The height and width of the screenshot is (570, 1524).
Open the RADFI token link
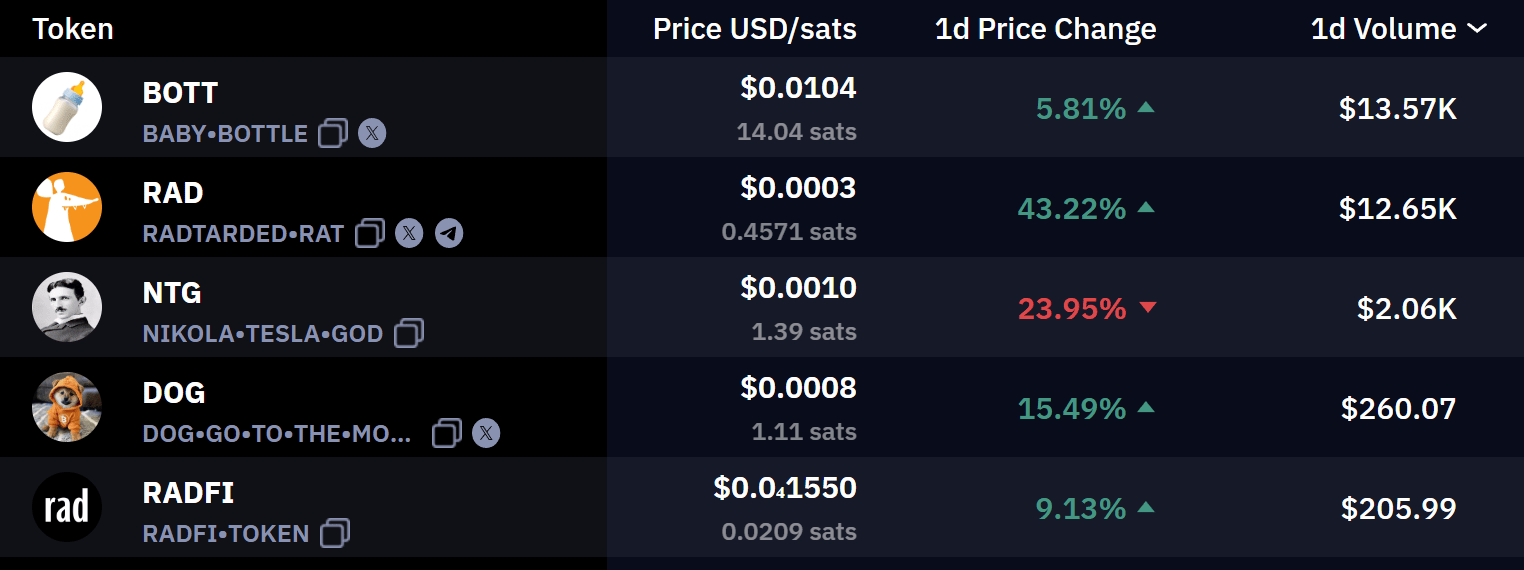tap(188, 493)
